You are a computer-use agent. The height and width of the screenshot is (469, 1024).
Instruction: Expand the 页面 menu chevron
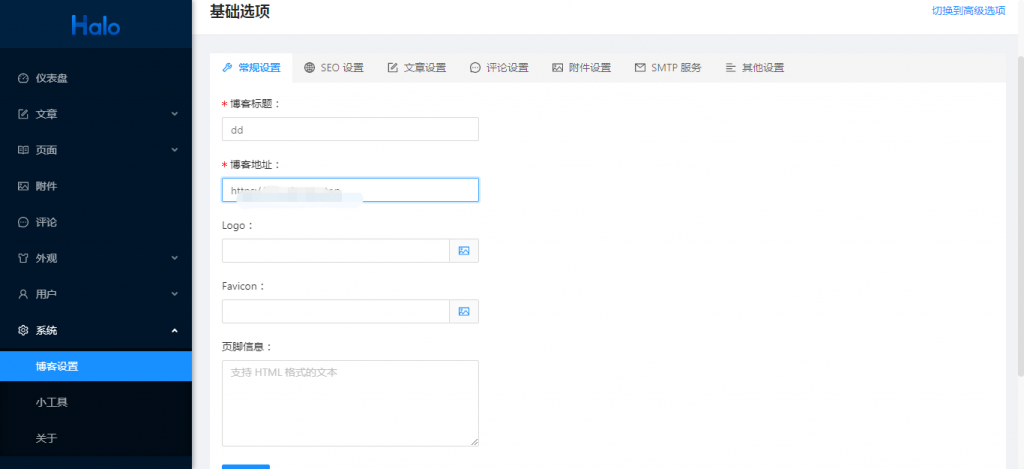click(x=174, y=150)
